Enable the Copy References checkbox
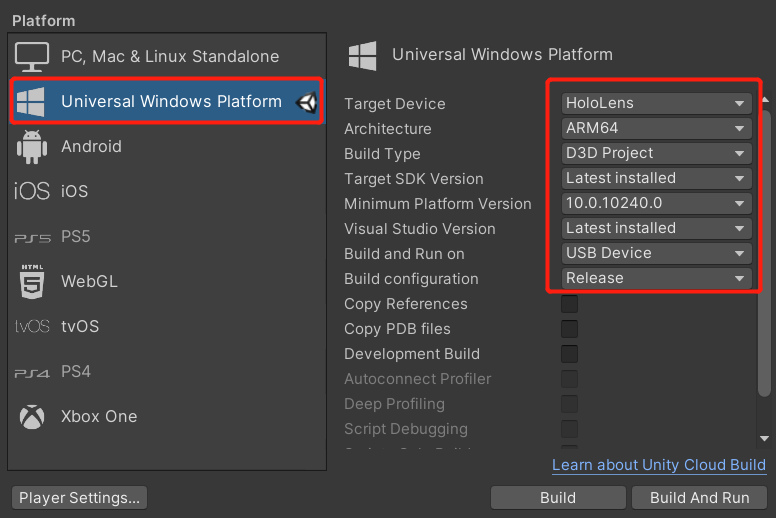 coord(569,304)
